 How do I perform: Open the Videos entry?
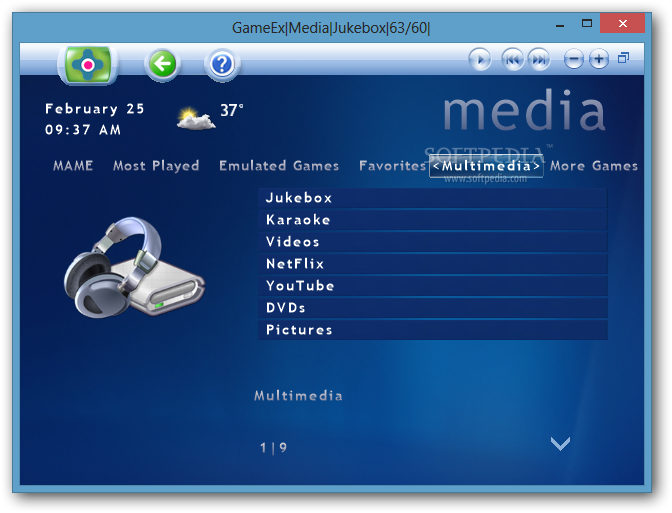433,242
